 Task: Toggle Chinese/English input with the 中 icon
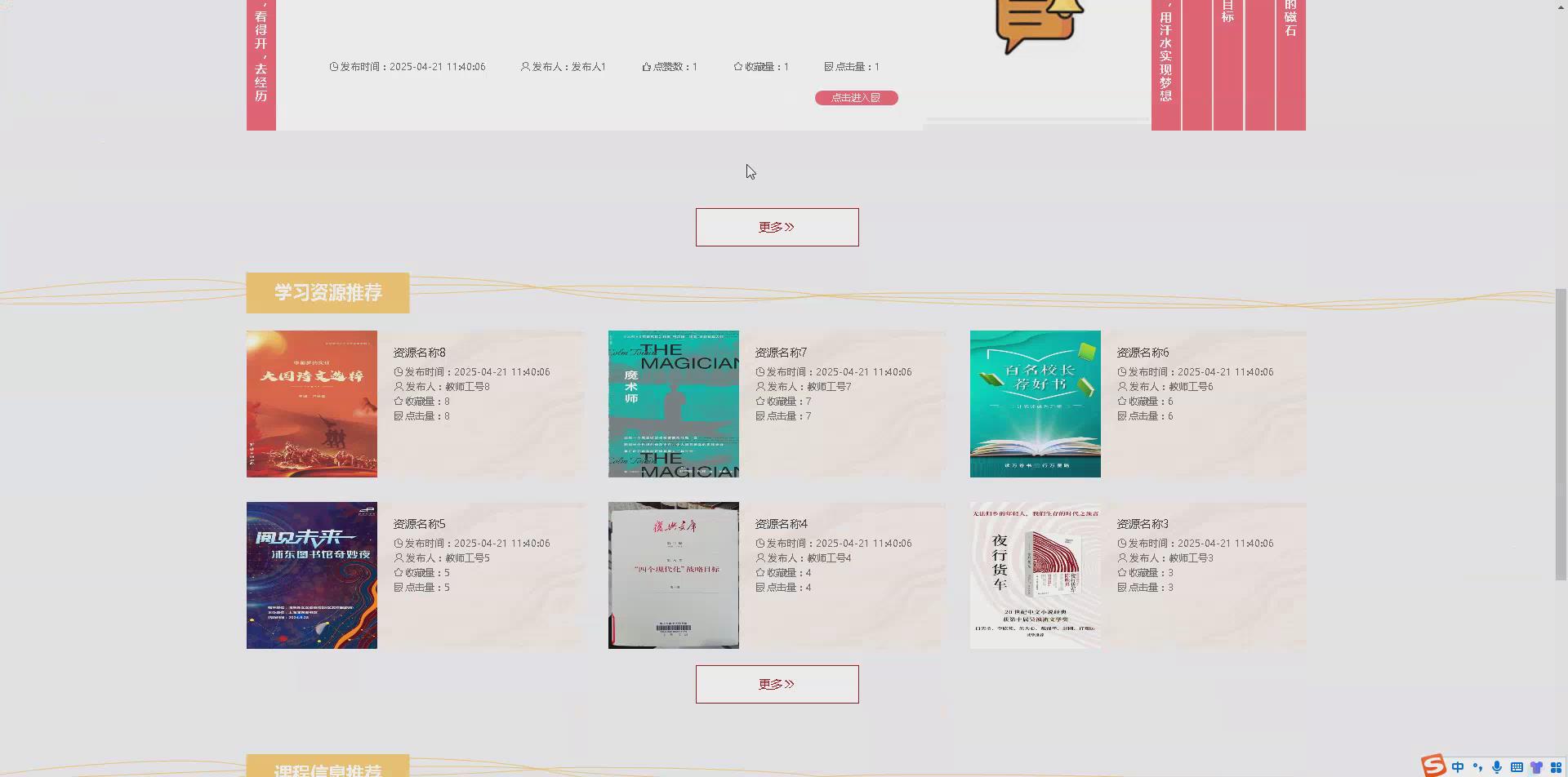click(1458, 766)
